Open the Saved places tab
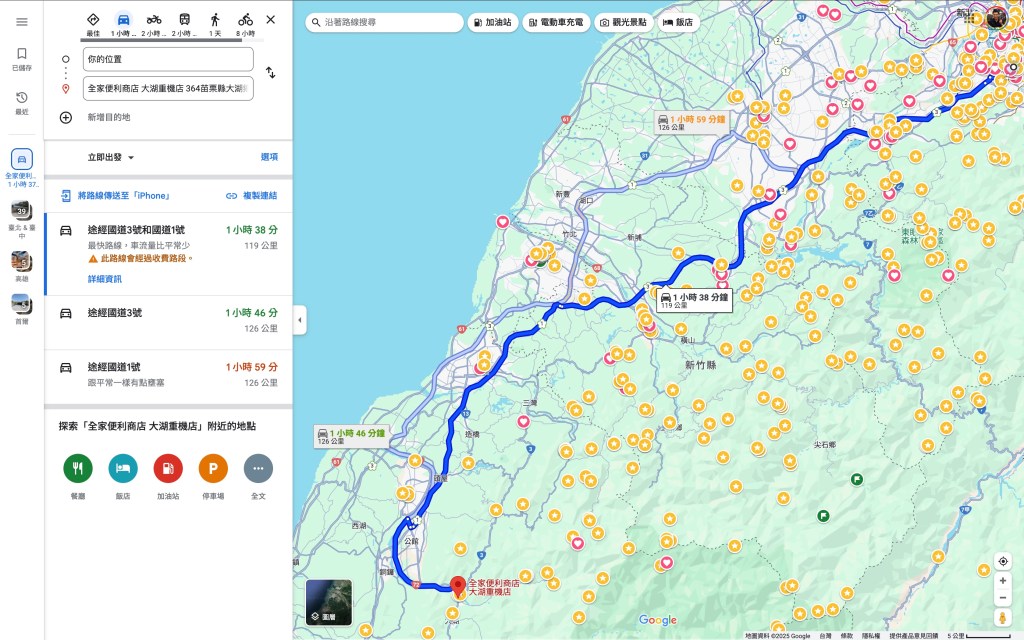The width and height of the screenshot is (1024, 640). (x=22, y=59)
